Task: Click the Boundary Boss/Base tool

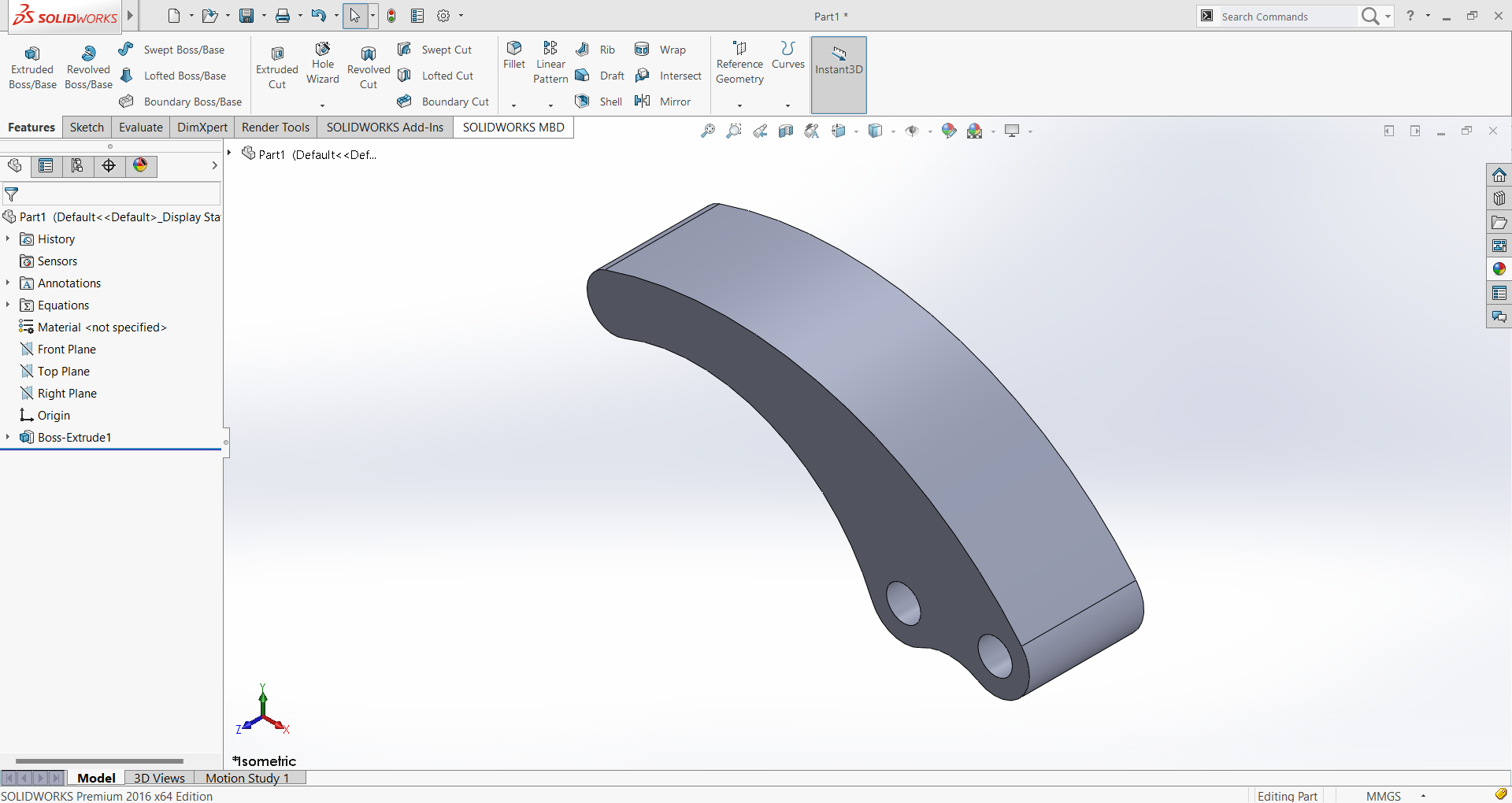Action: (180, 102)
